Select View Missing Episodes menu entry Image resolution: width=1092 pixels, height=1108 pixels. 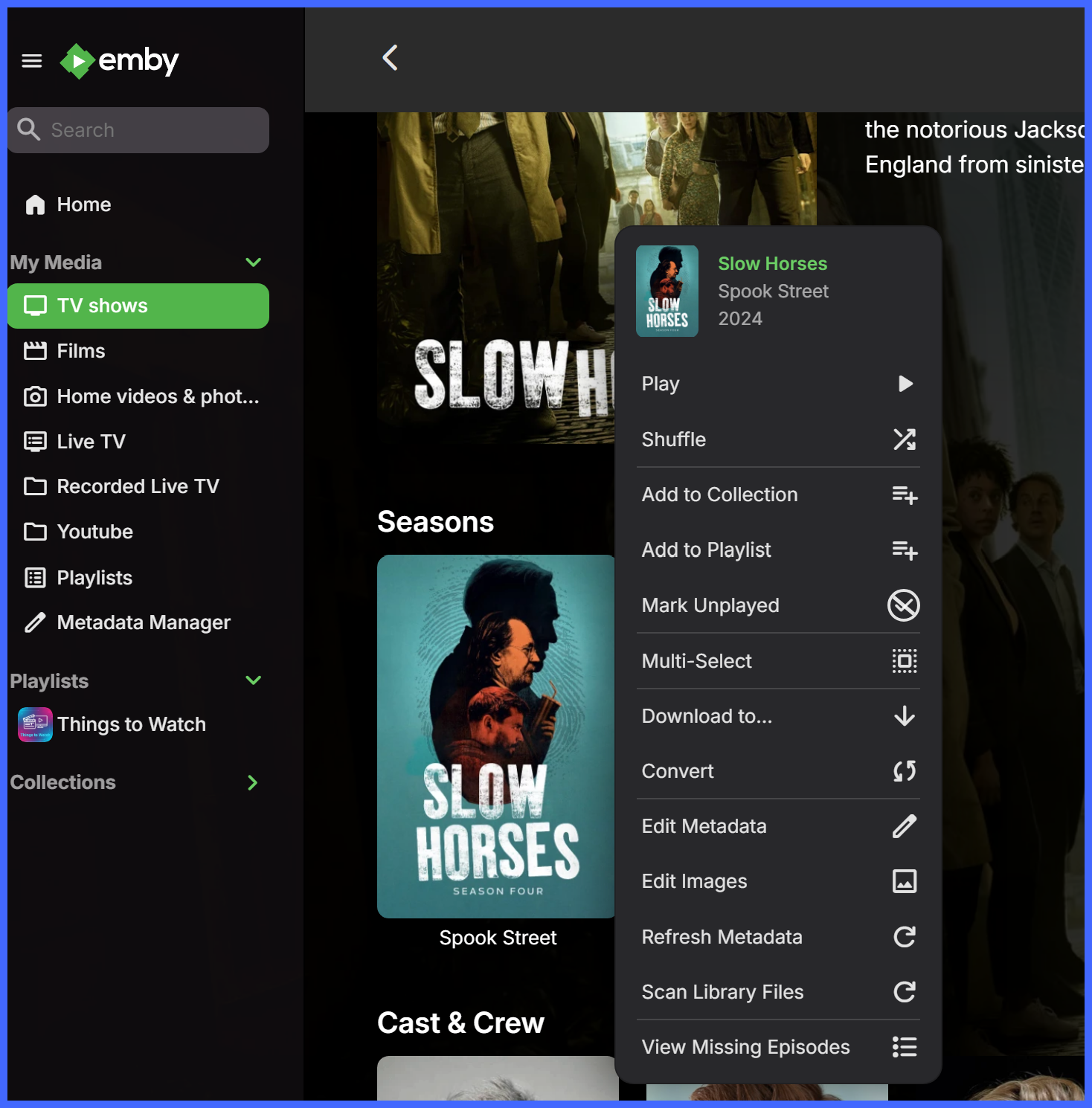[x=779, y=1047]
